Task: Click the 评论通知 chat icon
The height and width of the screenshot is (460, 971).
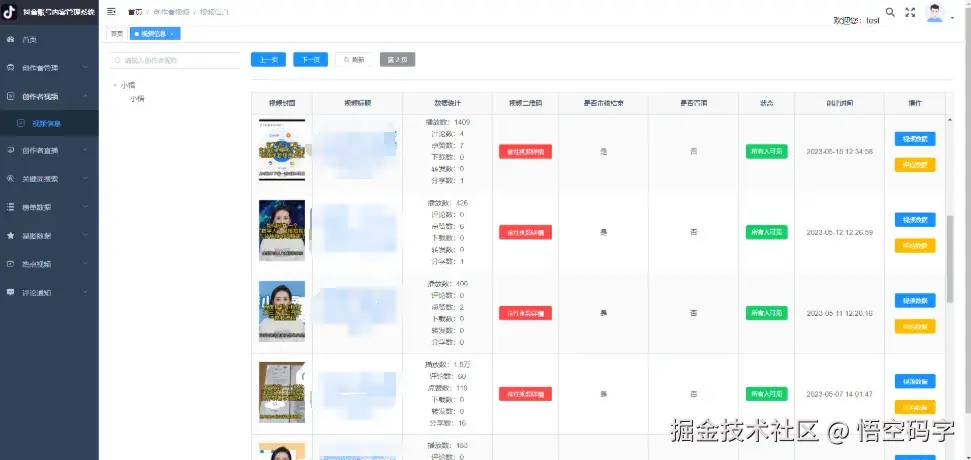Action: click(x=10, y=292)
